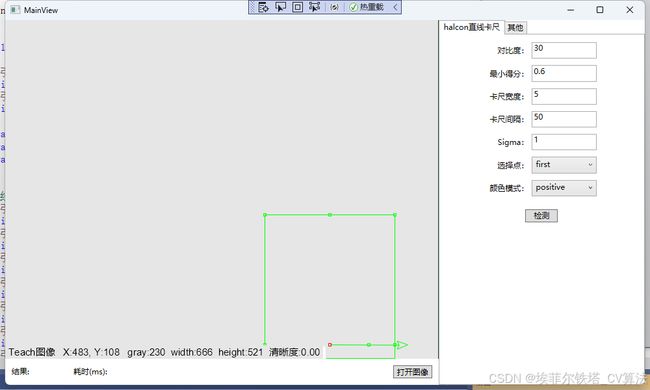Viewport: 650px width, 390px height.
Task: Click the Sigma: label
Action: [511, 142]
